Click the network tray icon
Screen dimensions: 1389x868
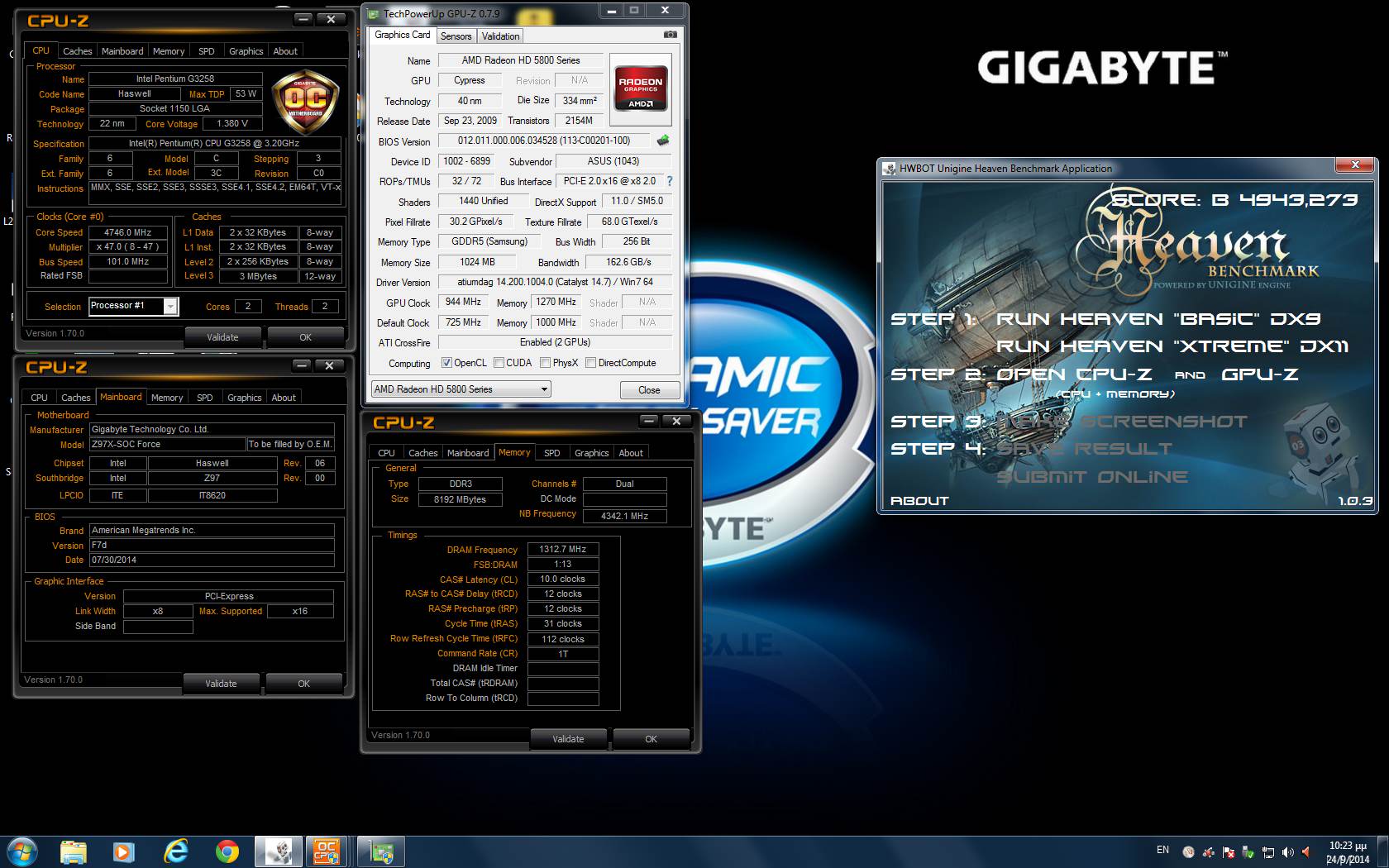[1268, 851]
